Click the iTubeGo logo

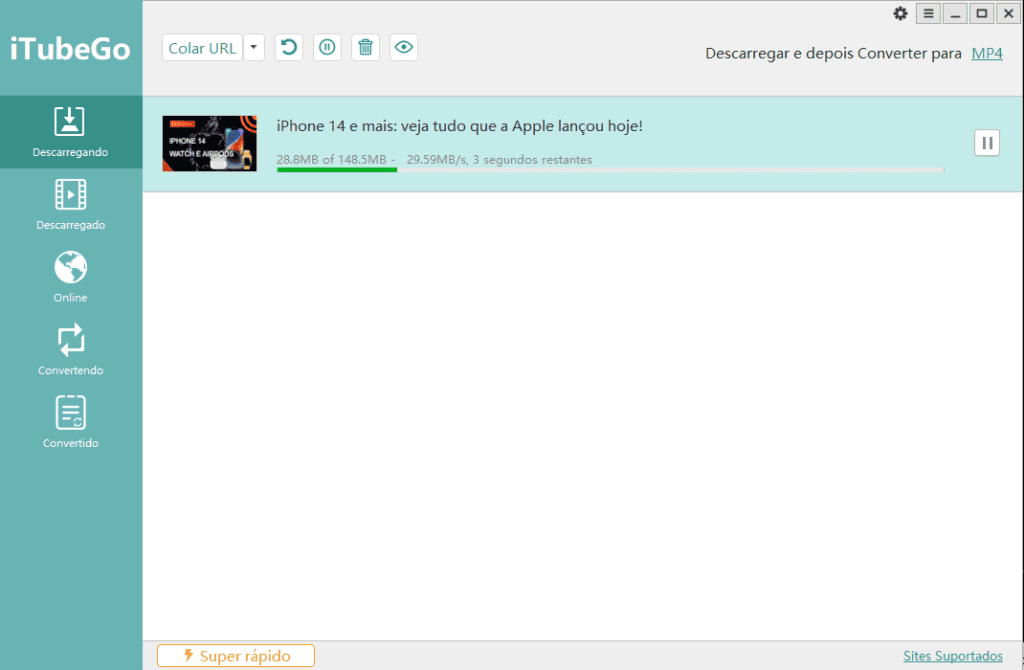[70, 48]
